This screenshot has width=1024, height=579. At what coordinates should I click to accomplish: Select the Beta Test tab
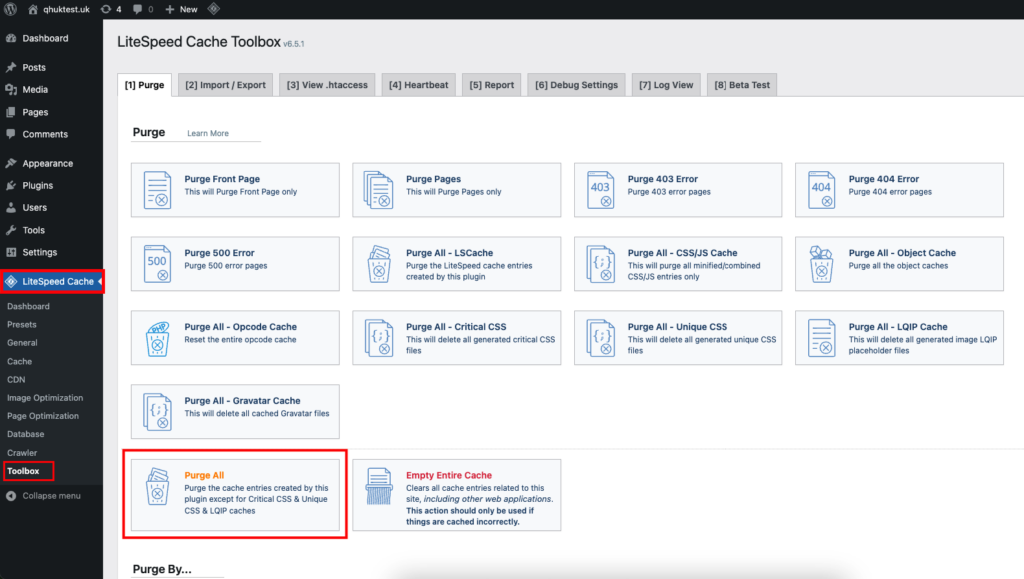pos(742,85)
